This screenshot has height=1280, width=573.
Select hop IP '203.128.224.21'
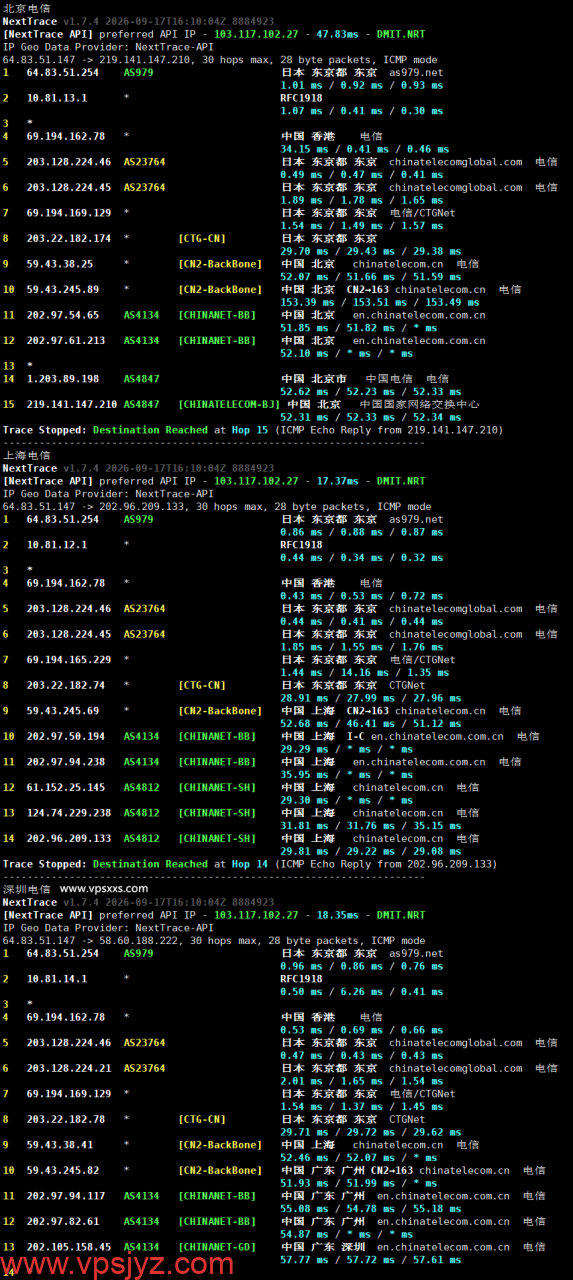coord(69,1068)
